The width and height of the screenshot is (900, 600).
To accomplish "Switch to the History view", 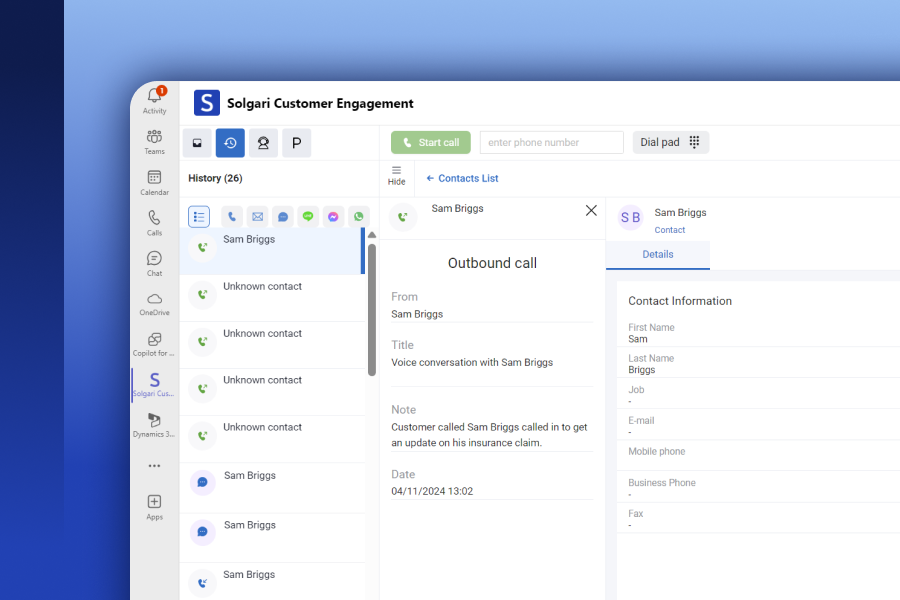I will coord(230,143).
